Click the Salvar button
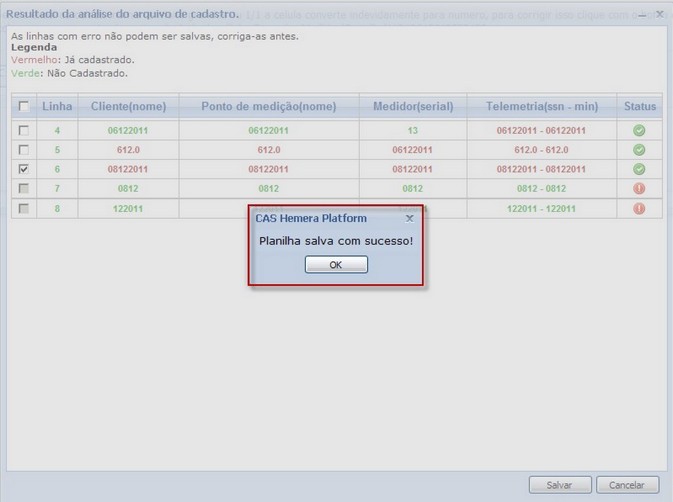The height and width of the screenshot is (502, 673). click(559, 485)
